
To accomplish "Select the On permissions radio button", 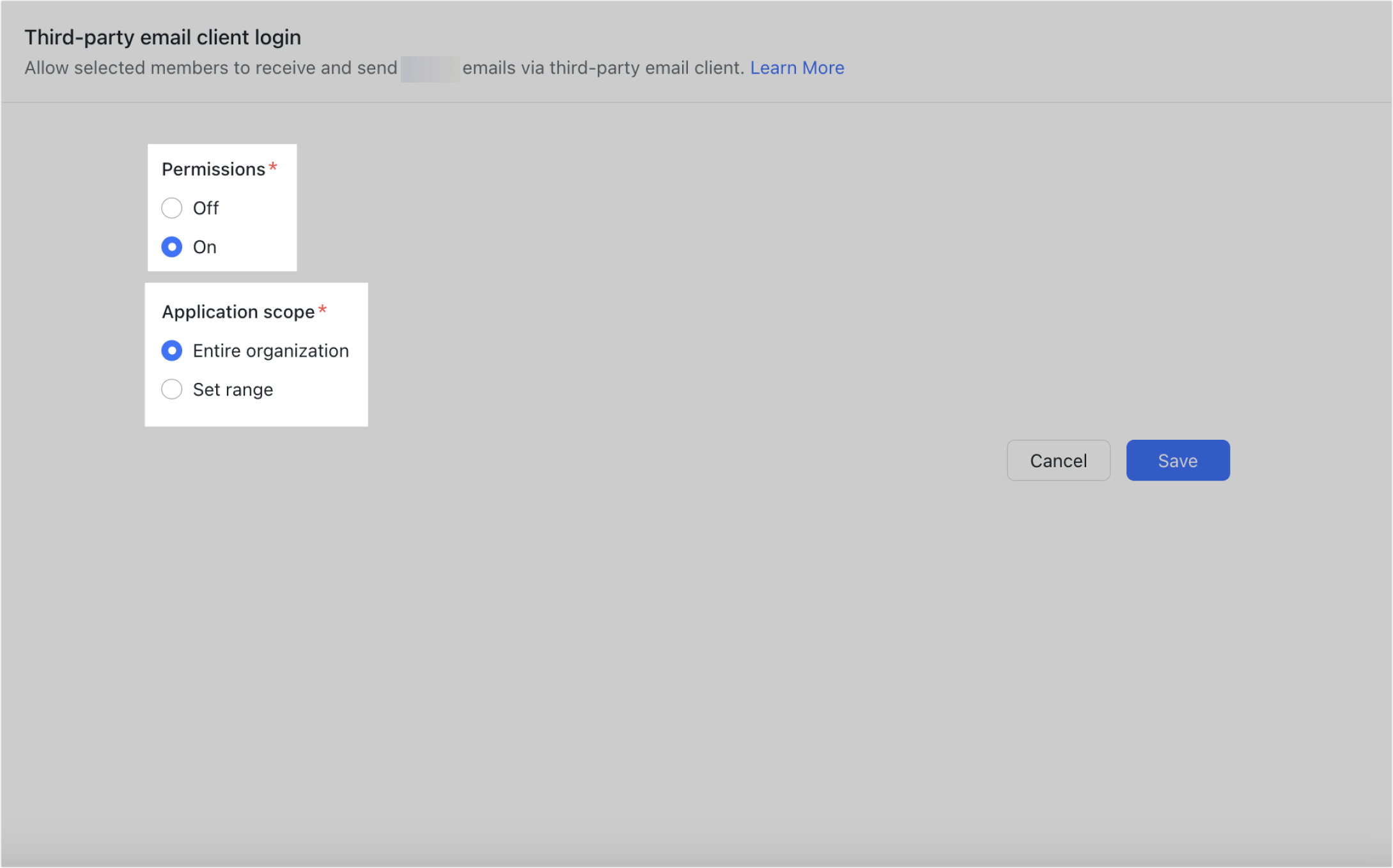I will tap(171, 247).
